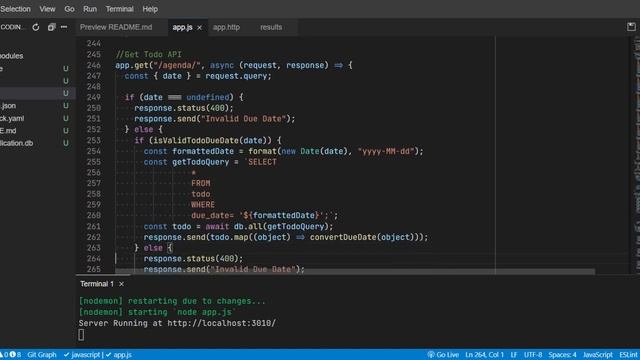Refresh the explorer file list
Viewport: 640px width, 360px height.
pyautogui.click(x=36, y=27)
